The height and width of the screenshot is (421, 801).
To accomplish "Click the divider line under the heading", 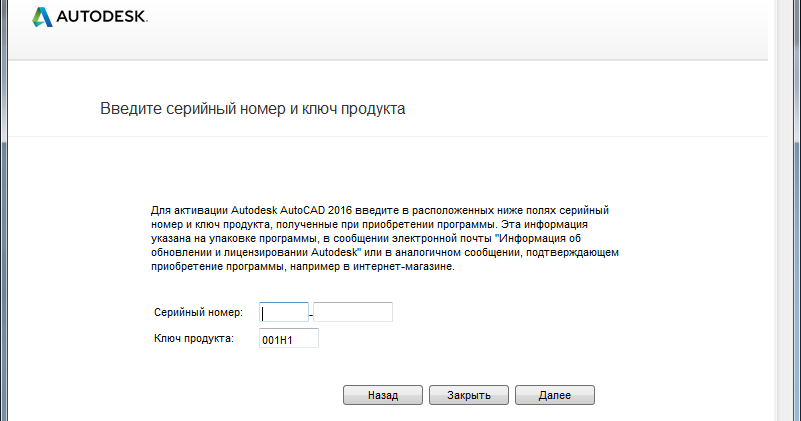I will 388,136.
